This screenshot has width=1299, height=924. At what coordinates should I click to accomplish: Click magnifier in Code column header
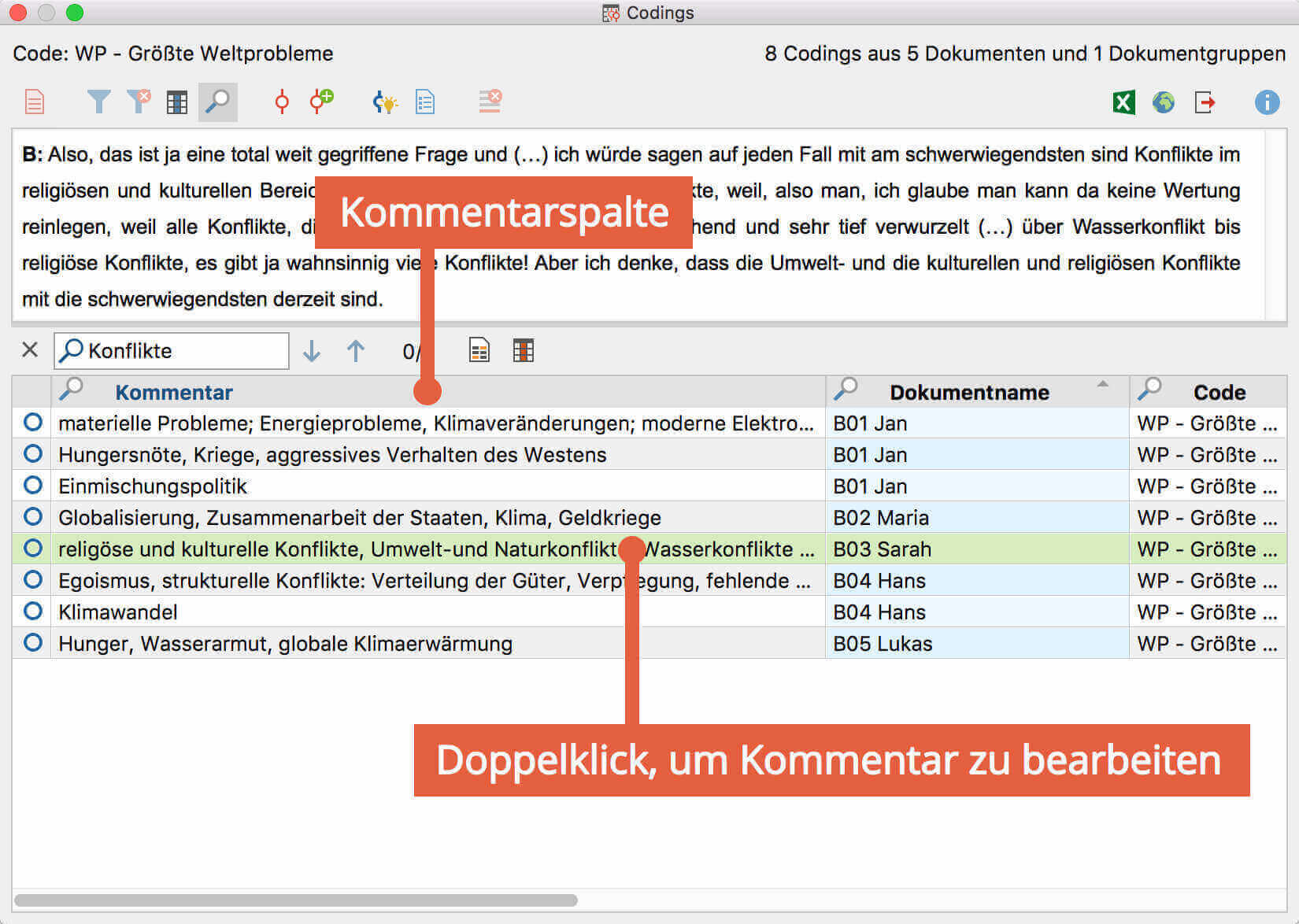1150,389
